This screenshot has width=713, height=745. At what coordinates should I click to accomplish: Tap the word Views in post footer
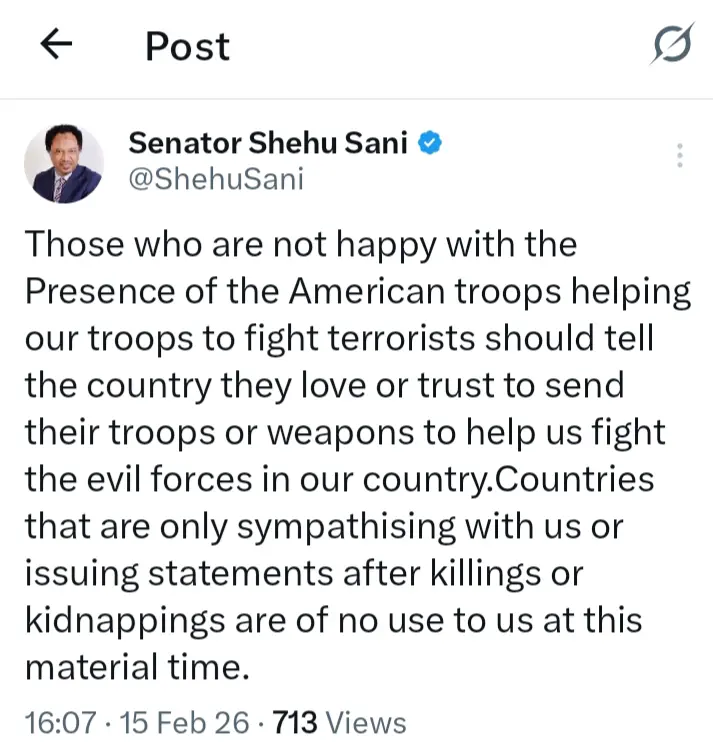pos(366,722)
